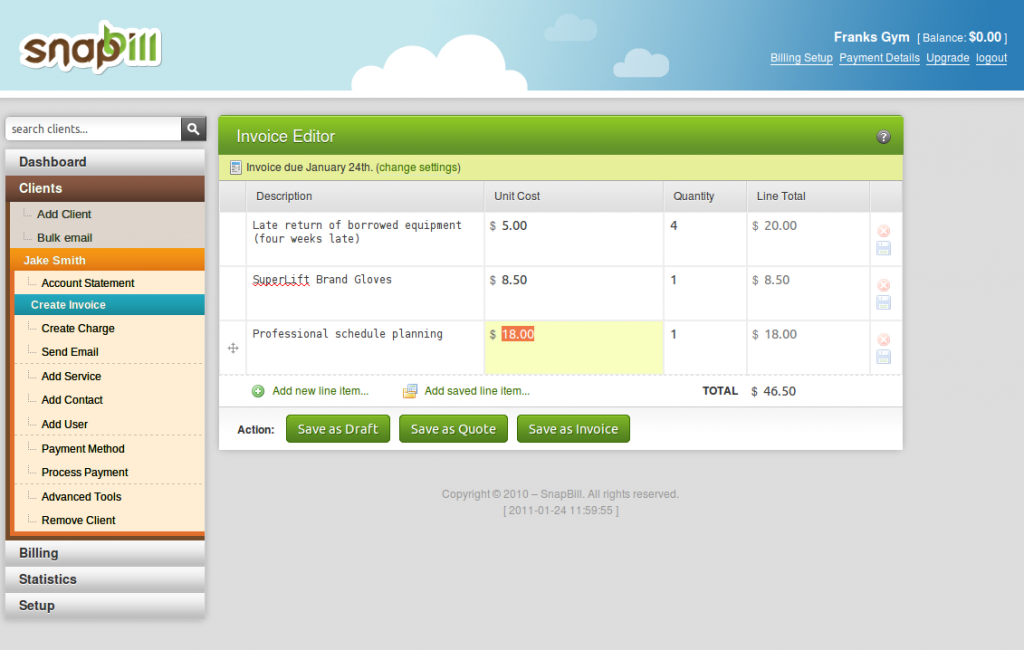Click the green plus add line icon

click(x=258, y=391)
